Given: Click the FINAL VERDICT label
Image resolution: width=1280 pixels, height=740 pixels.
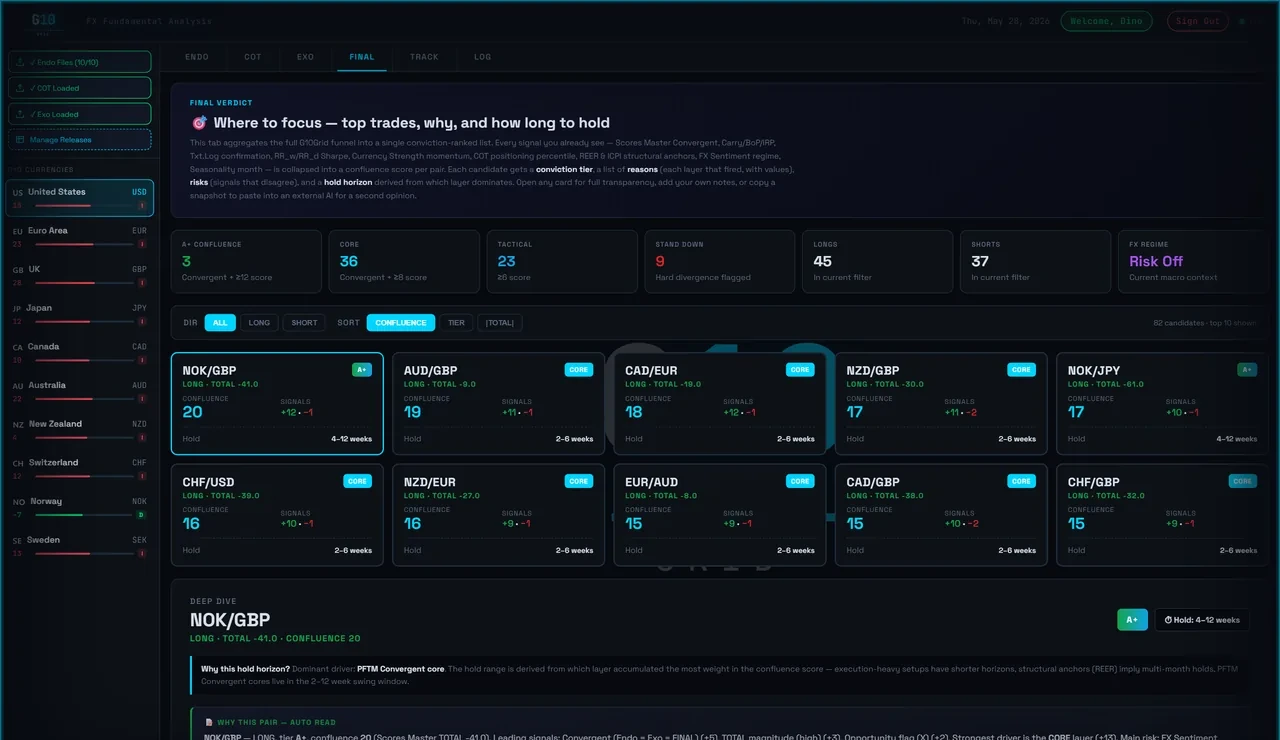Looking at the screenshot, I should coord(221,103).
